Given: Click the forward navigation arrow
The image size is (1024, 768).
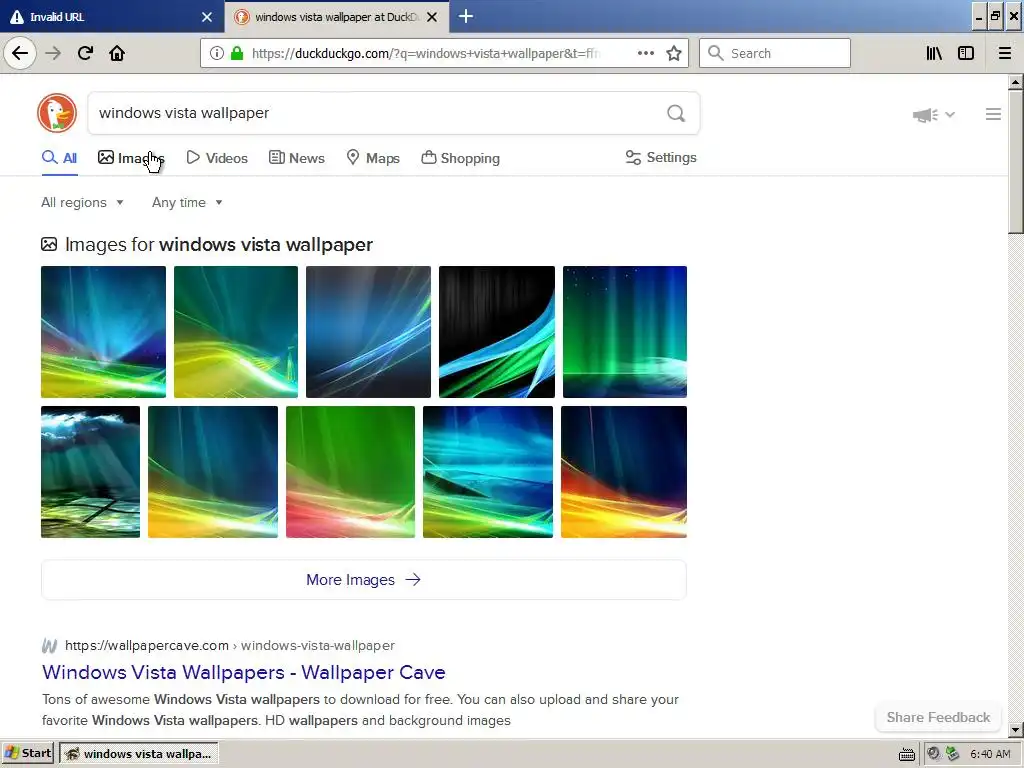Looking at the screenshot, I should pyautogui.click(x=53, y=53).
